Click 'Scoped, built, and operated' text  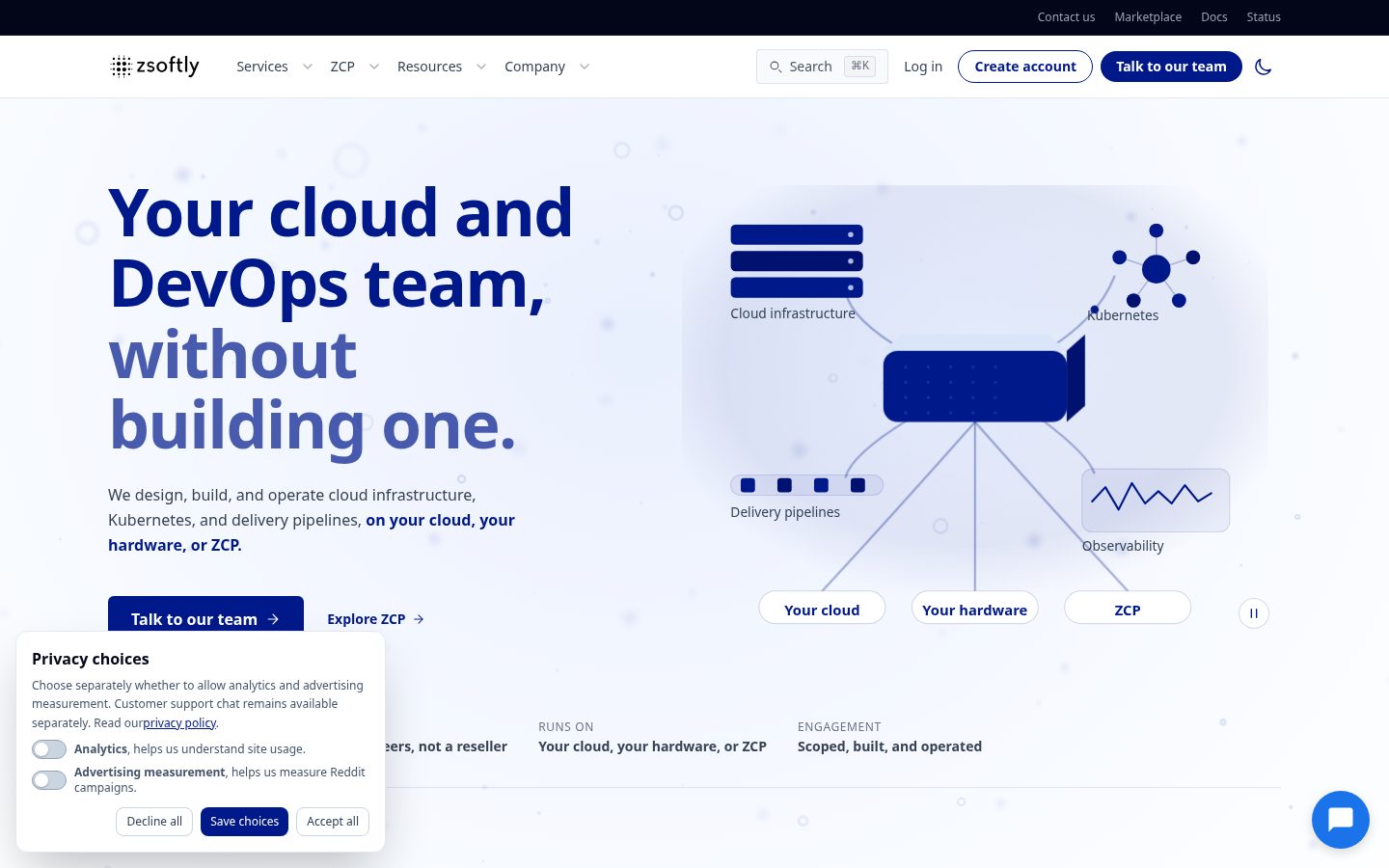point(889,746)
